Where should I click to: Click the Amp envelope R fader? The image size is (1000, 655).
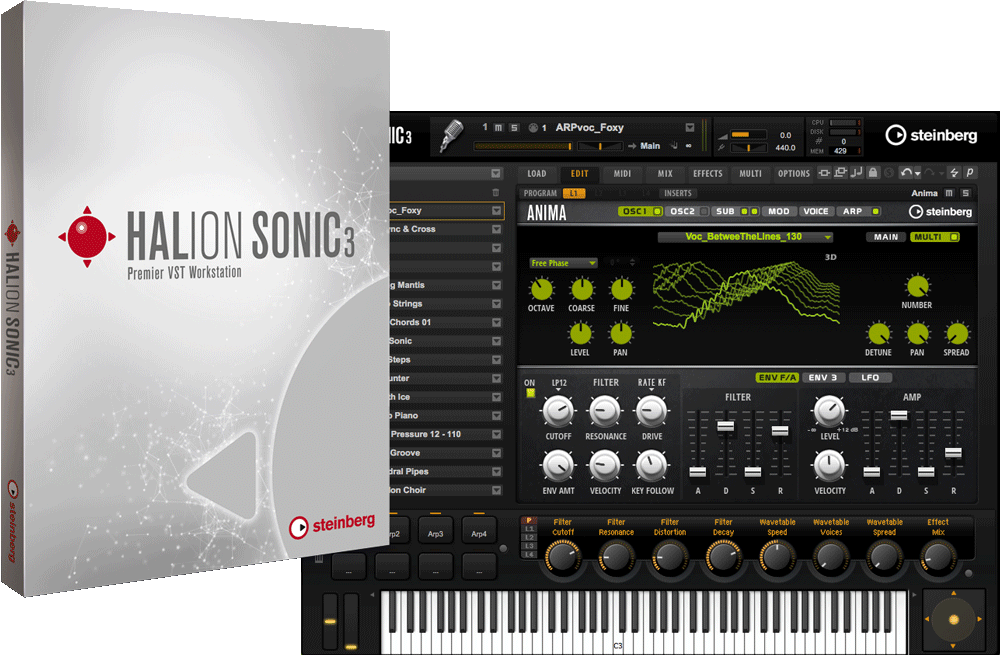953,453
